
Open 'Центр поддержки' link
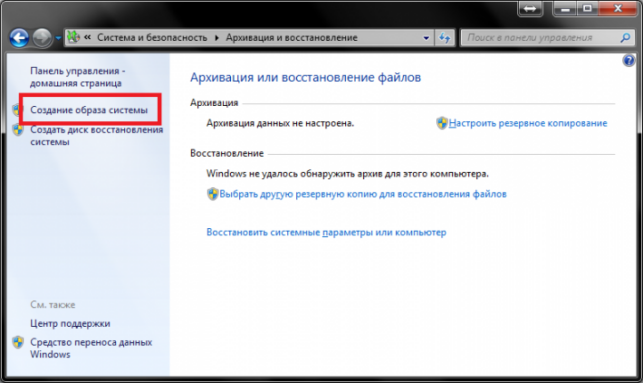pos(70,324)
